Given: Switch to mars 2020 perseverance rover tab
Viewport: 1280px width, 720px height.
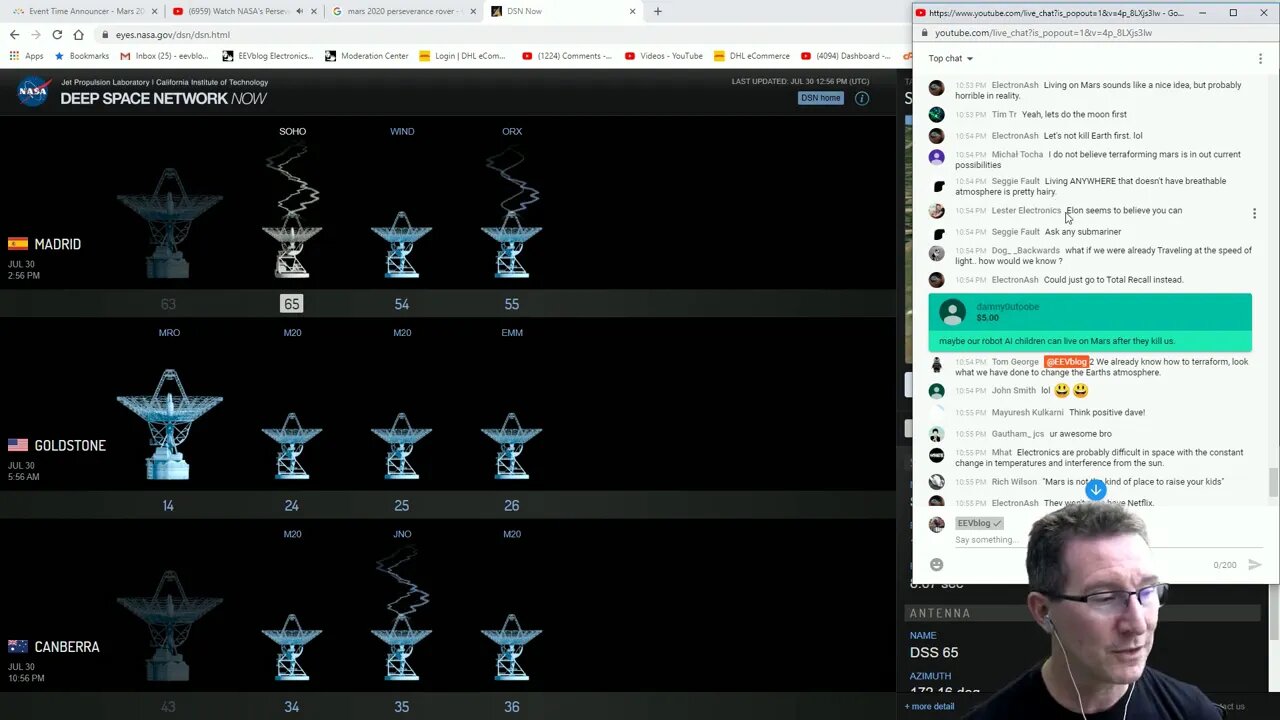Looking at the screenshot, I should tap(403, 11).
